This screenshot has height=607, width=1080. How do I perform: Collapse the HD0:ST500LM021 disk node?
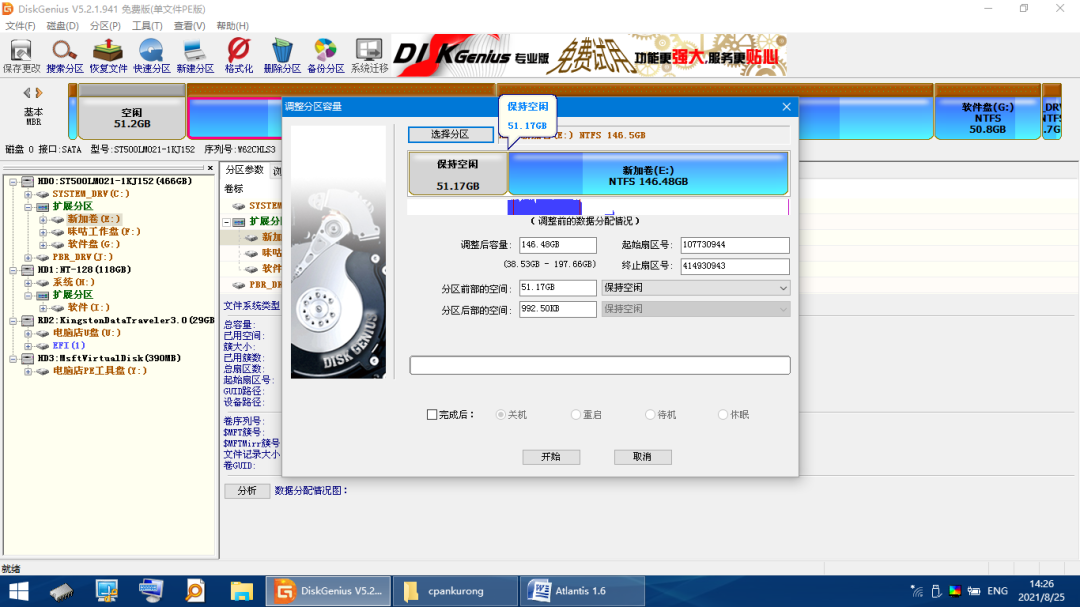coord(13,182)
